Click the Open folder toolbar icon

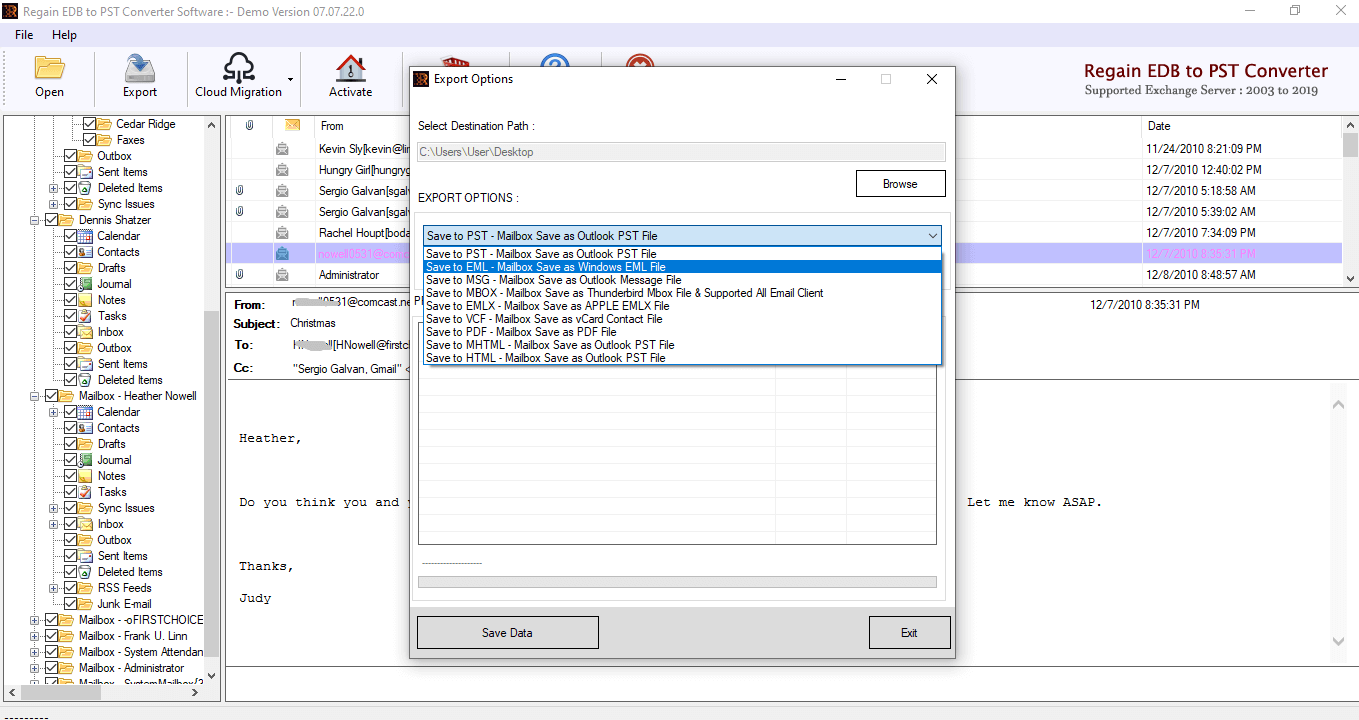[x=49, y=67]
